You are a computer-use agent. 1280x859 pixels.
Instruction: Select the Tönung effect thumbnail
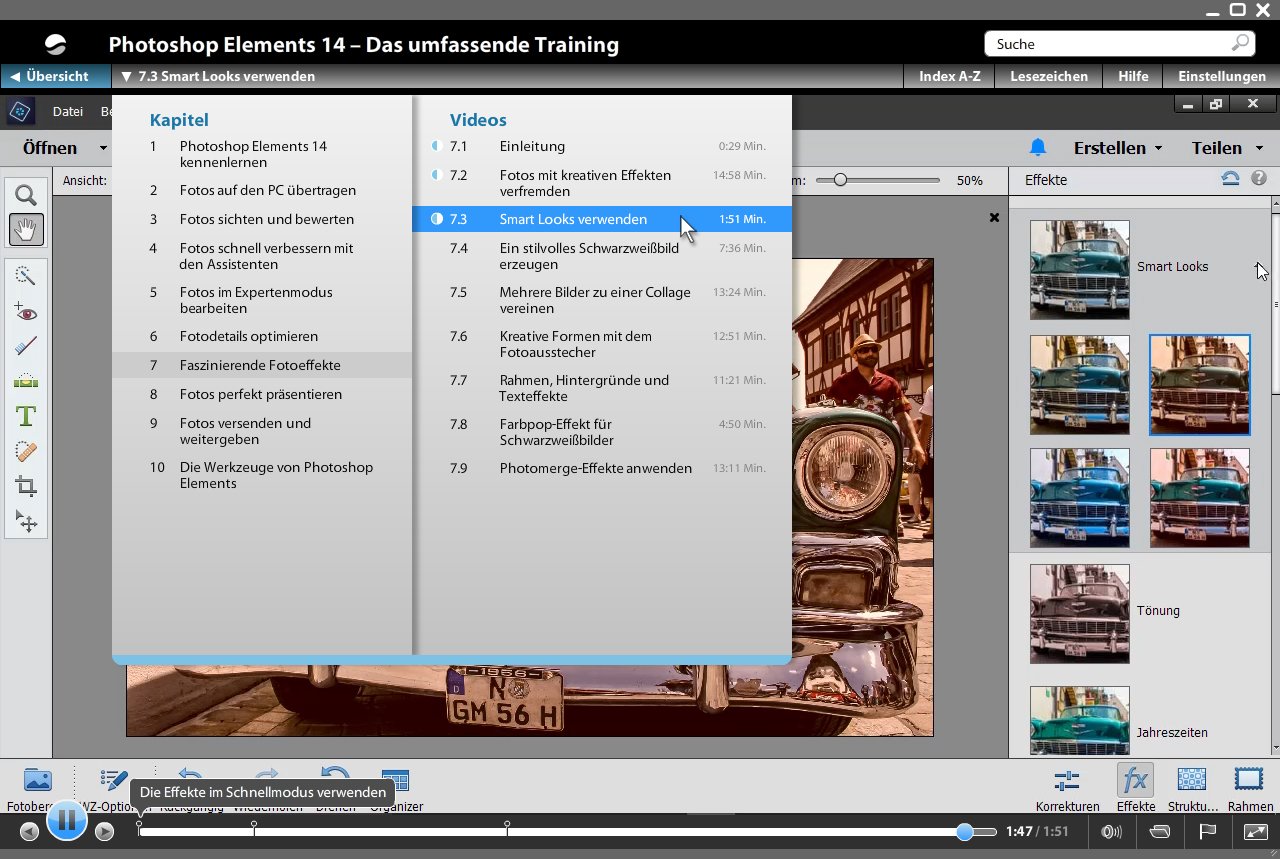1080,614
